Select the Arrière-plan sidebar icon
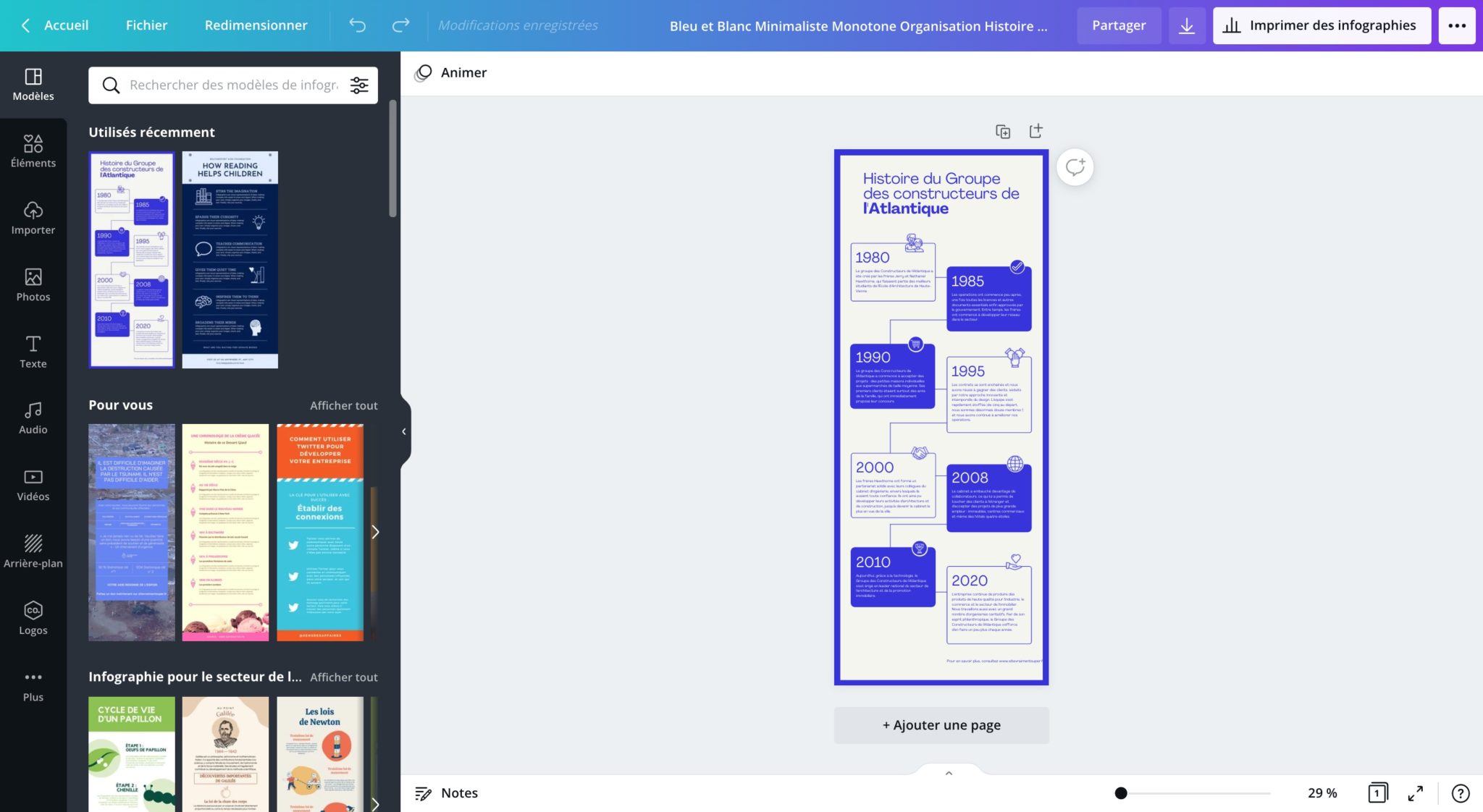The width and height of the screenshot is (1483, 812). pyautogui.click(x=33, y=550)
